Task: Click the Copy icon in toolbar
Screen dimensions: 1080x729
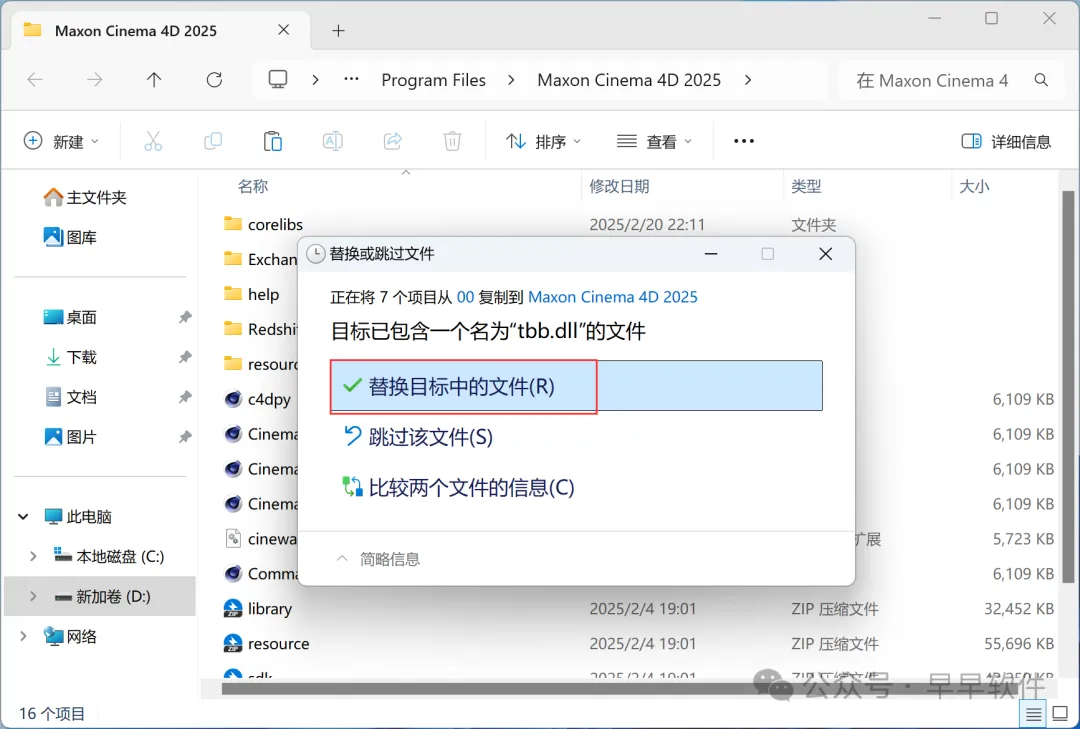Action: pos(213,141)
